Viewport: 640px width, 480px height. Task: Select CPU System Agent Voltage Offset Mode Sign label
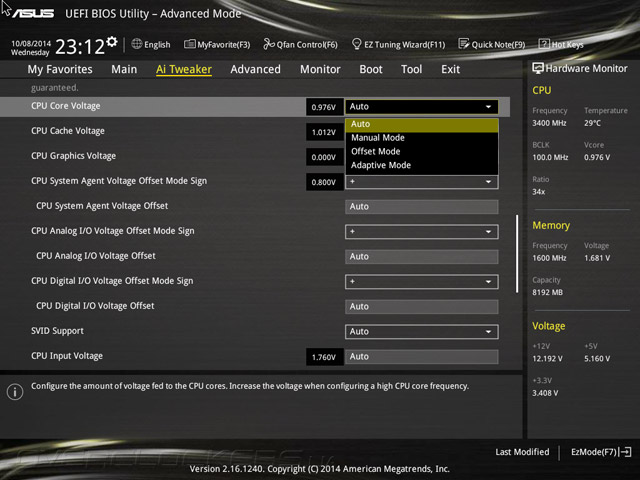point(119,181)
